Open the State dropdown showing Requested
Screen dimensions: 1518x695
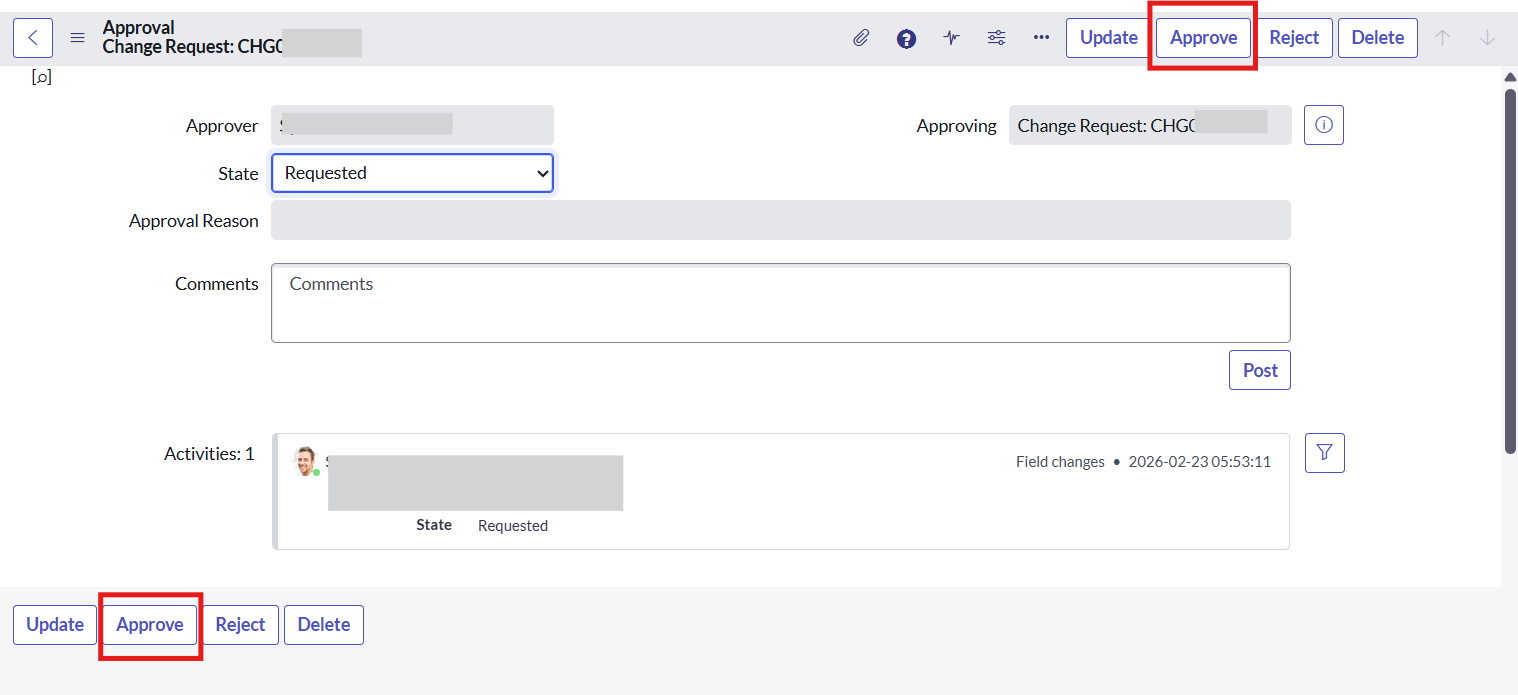coord(412,173)
